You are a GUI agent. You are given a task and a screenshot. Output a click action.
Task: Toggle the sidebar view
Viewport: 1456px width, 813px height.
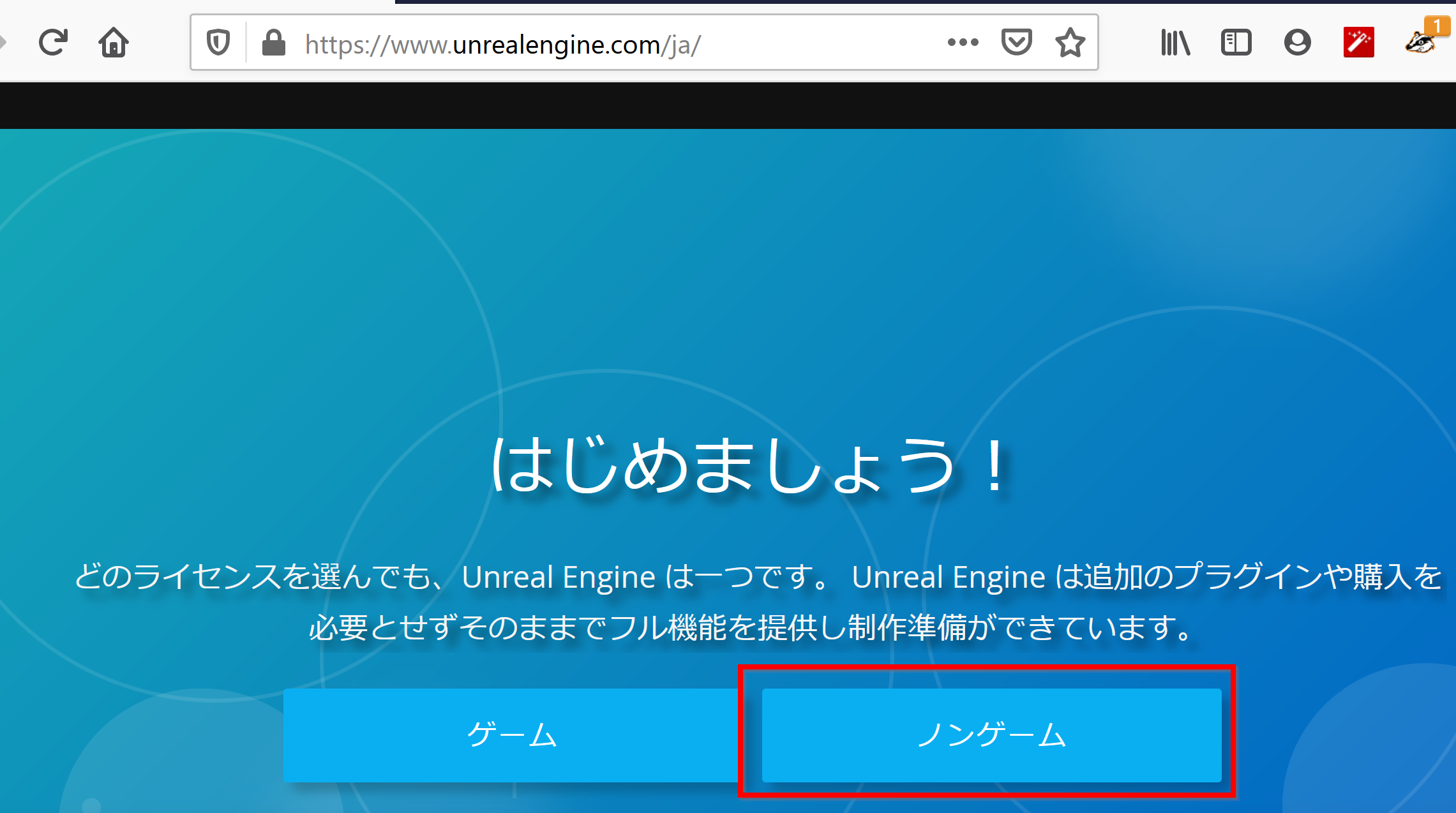point(1236,43)
